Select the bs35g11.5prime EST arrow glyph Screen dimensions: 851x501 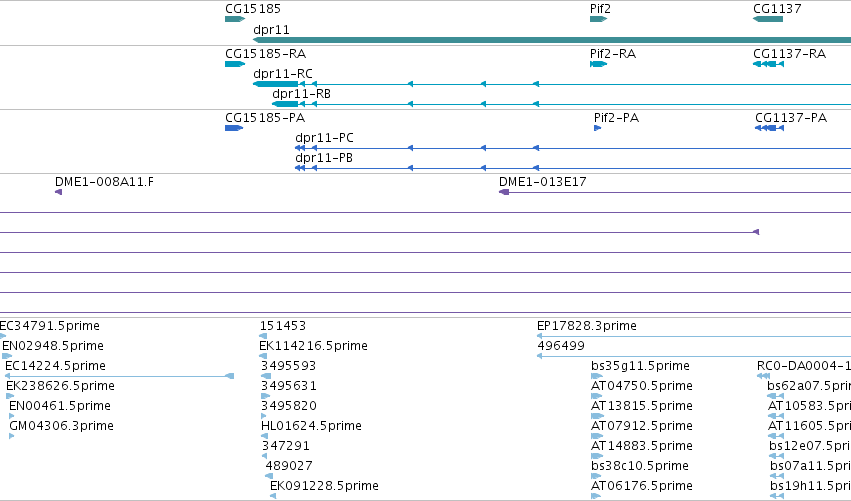tap(597, 376)
